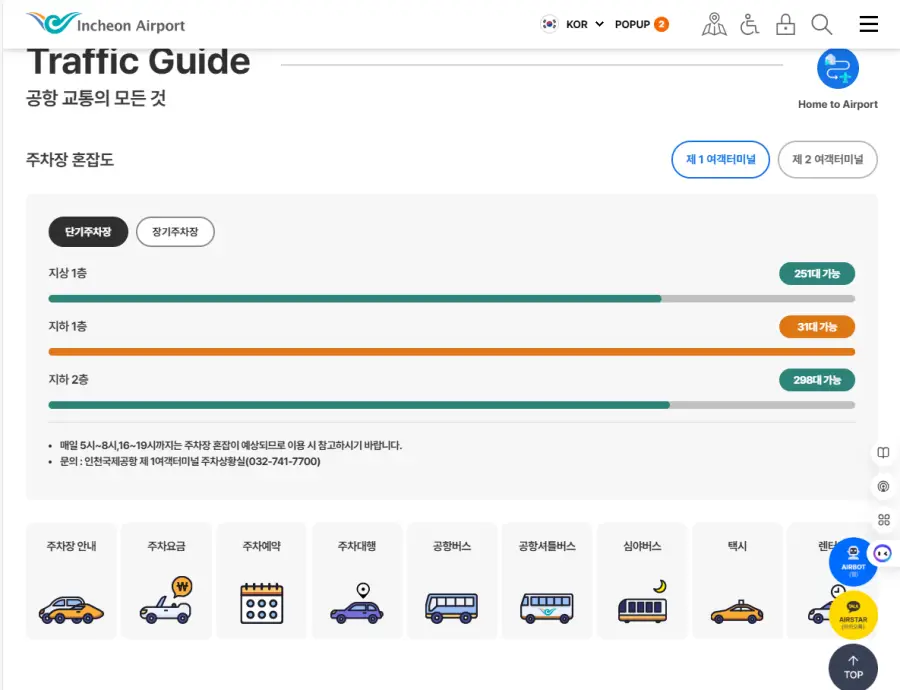Viewport: 900px width, 690px height.
Task: Click the Incheon Airport logo
Action: pyautogui.click(x=106, y=24)
